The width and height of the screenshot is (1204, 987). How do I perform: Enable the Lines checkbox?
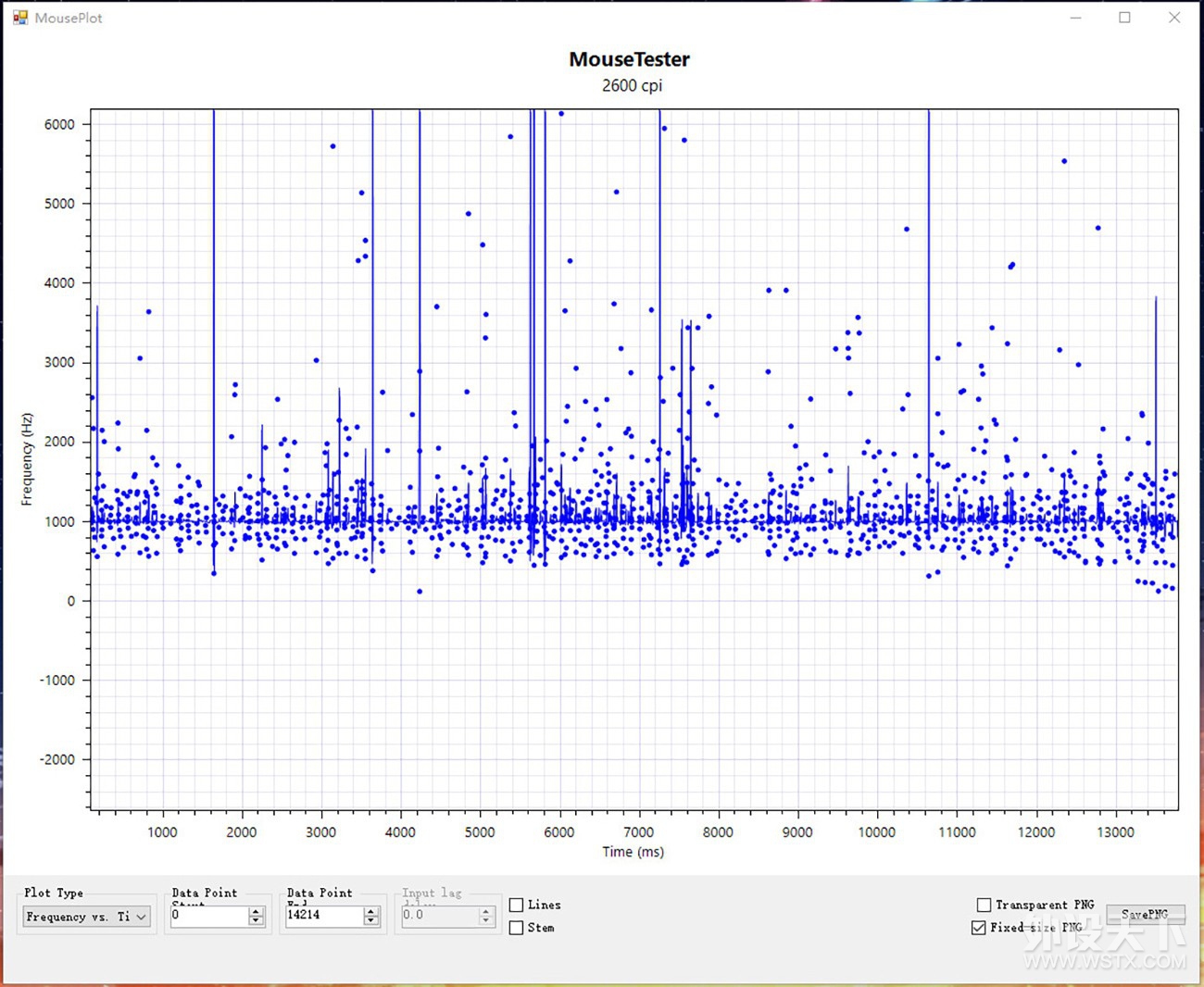(517, 905)
